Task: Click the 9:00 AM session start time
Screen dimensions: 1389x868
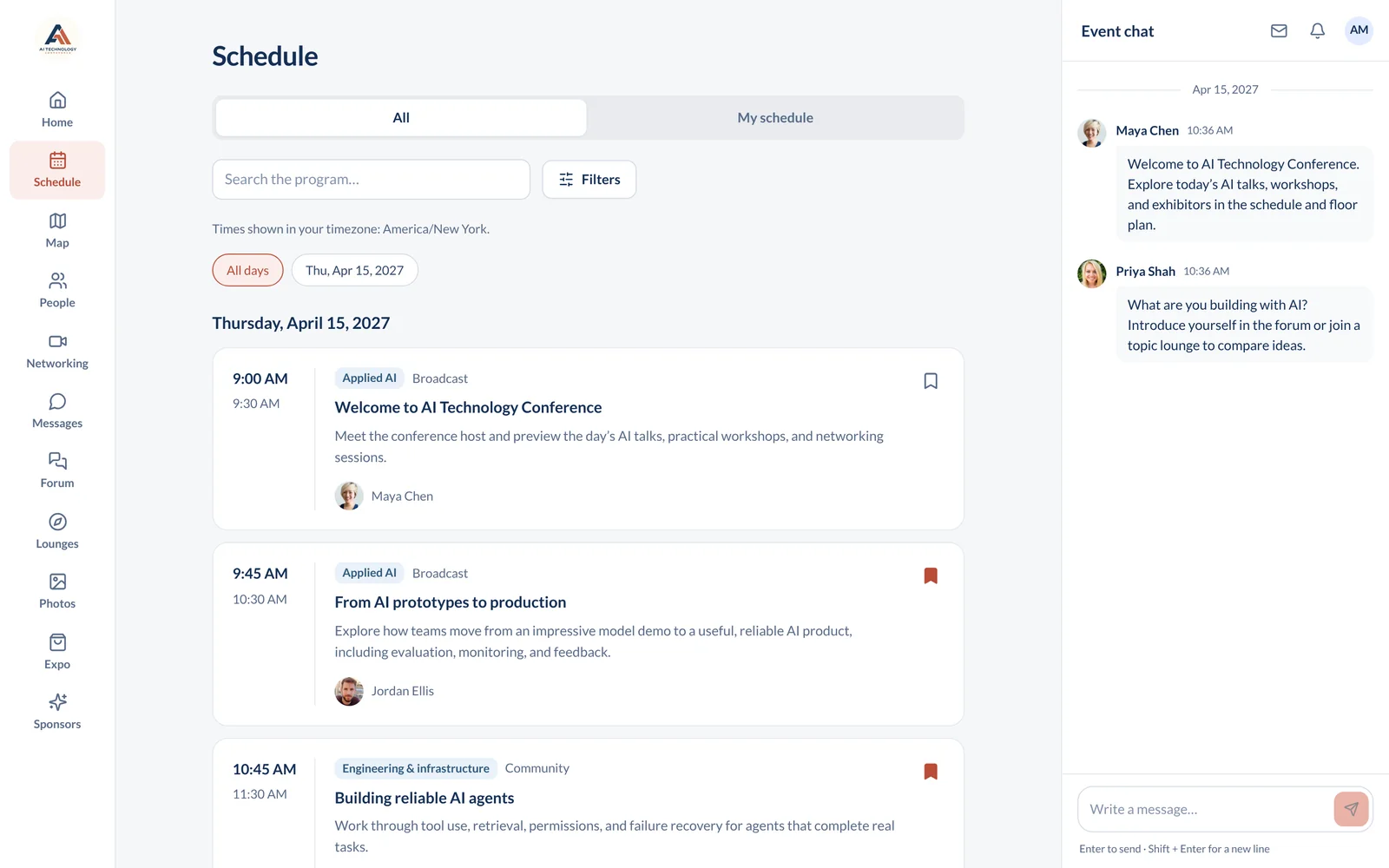Action: pyautogui.click(x=260, y=379)
